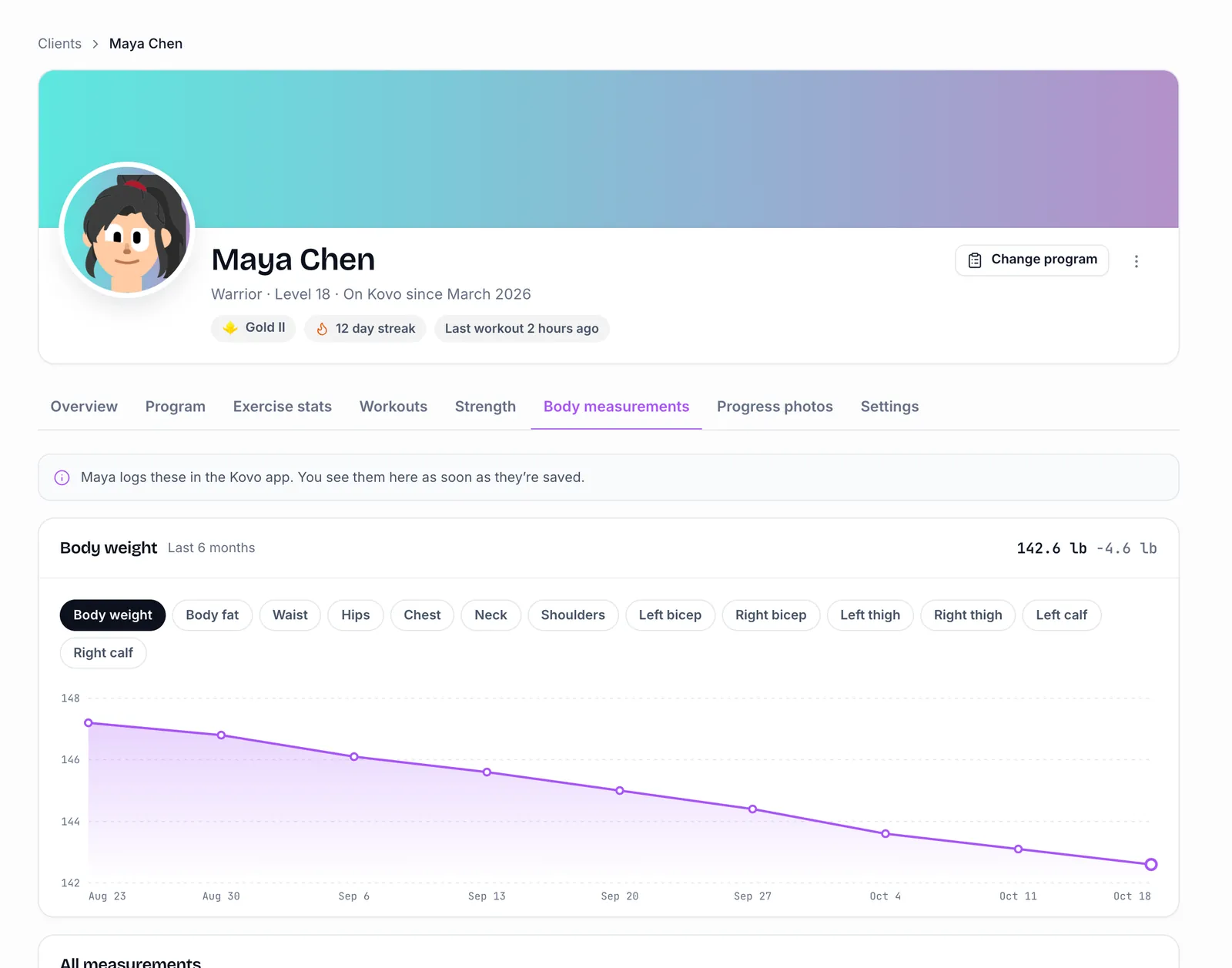Open the Strength tab
The image size is (1232, 968).
[x=485, y=407]
